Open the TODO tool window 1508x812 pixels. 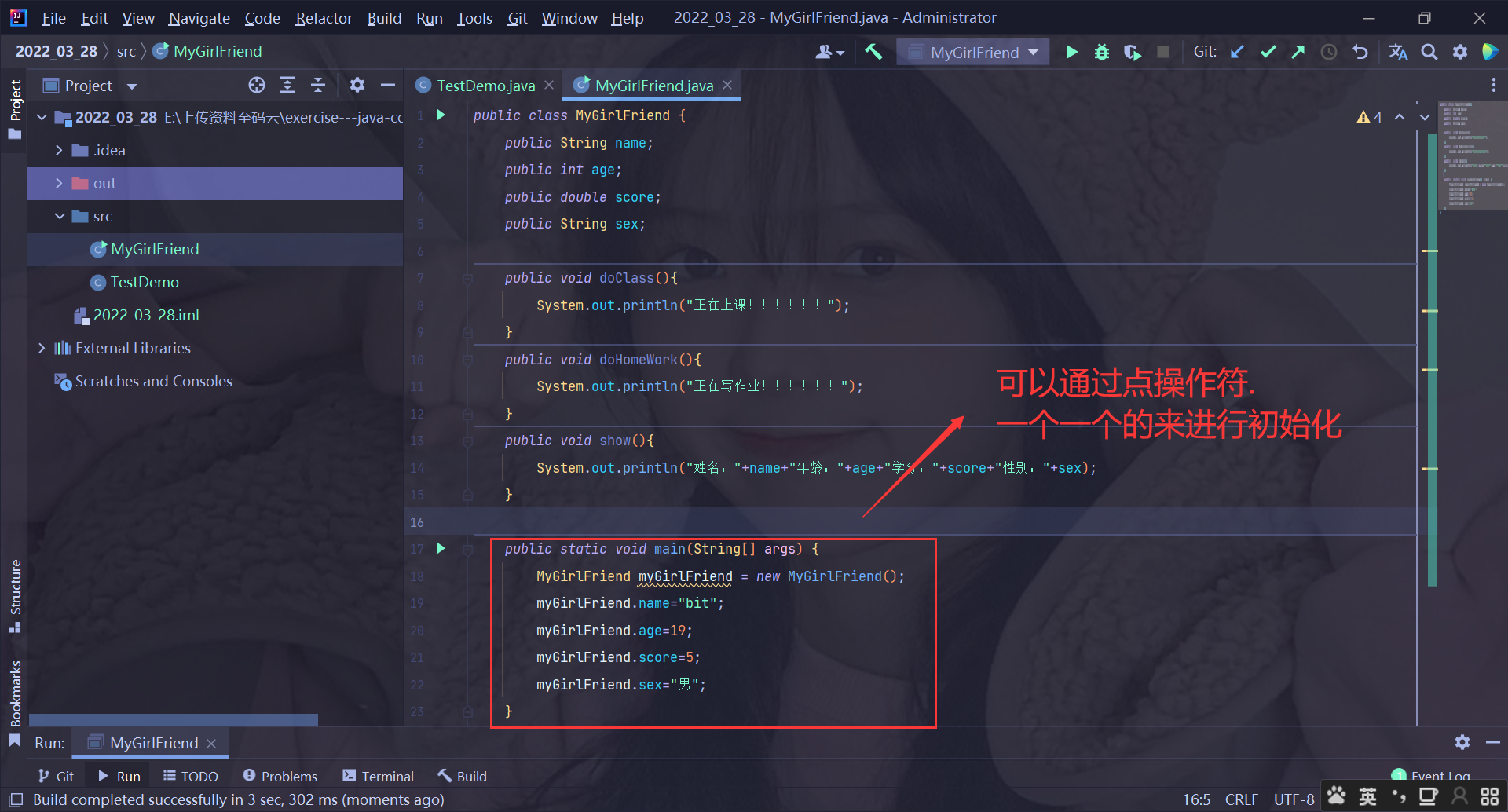(191, 776)
